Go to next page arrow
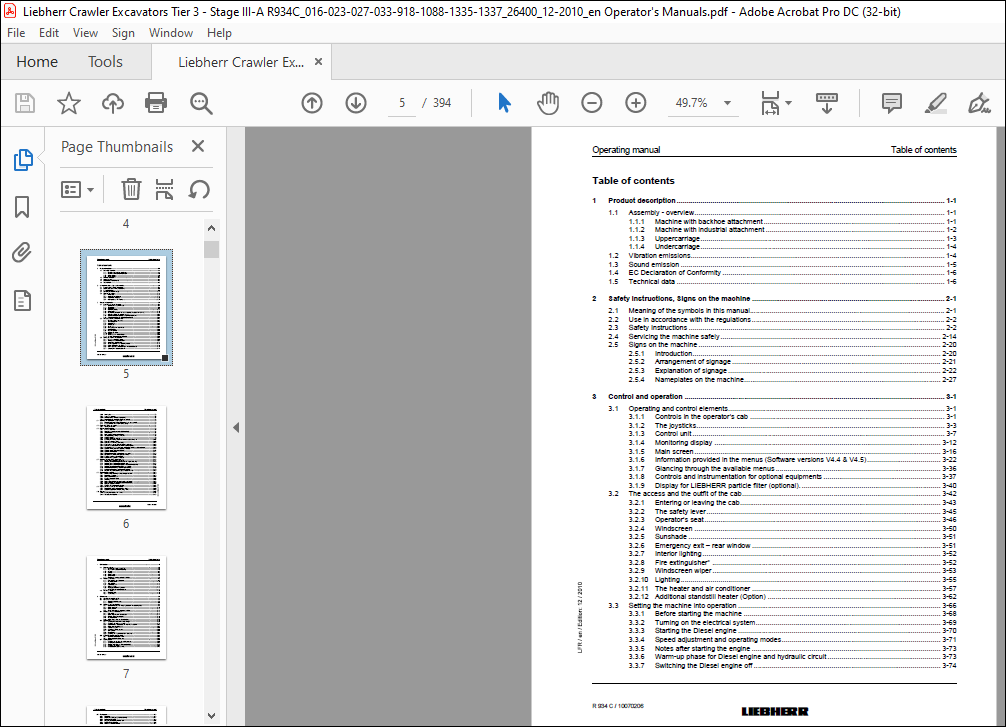1006x727 pixels. pyautogui.click(x=356, y=103)
